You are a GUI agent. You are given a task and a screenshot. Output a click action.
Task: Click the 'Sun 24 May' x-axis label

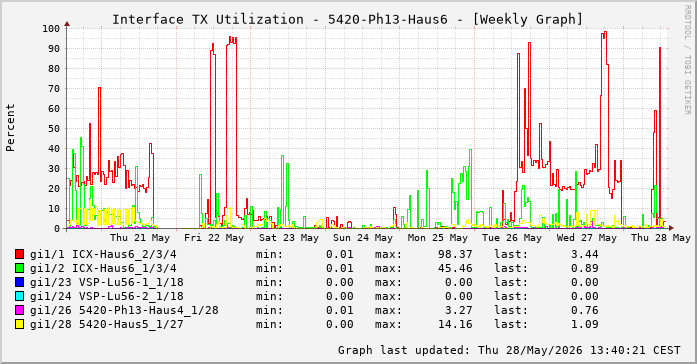pos(363,238)
